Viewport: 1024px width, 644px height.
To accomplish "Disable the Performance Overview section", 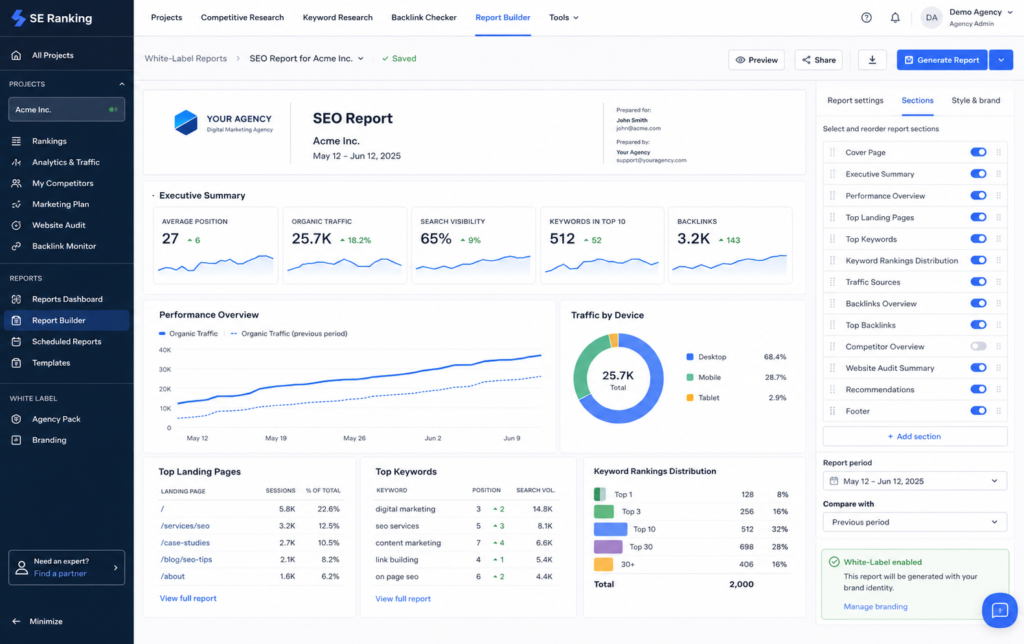I will 978,195.
